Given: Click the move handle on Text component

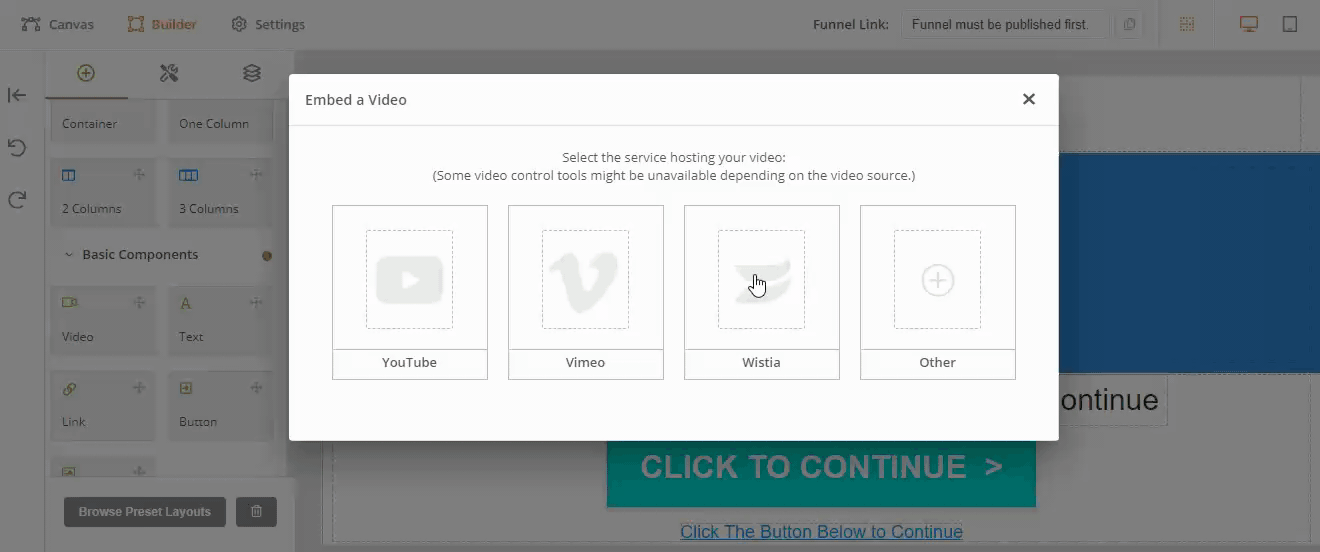Looking at the screenshot, I should pyautogui.click(x=256, y=303).
